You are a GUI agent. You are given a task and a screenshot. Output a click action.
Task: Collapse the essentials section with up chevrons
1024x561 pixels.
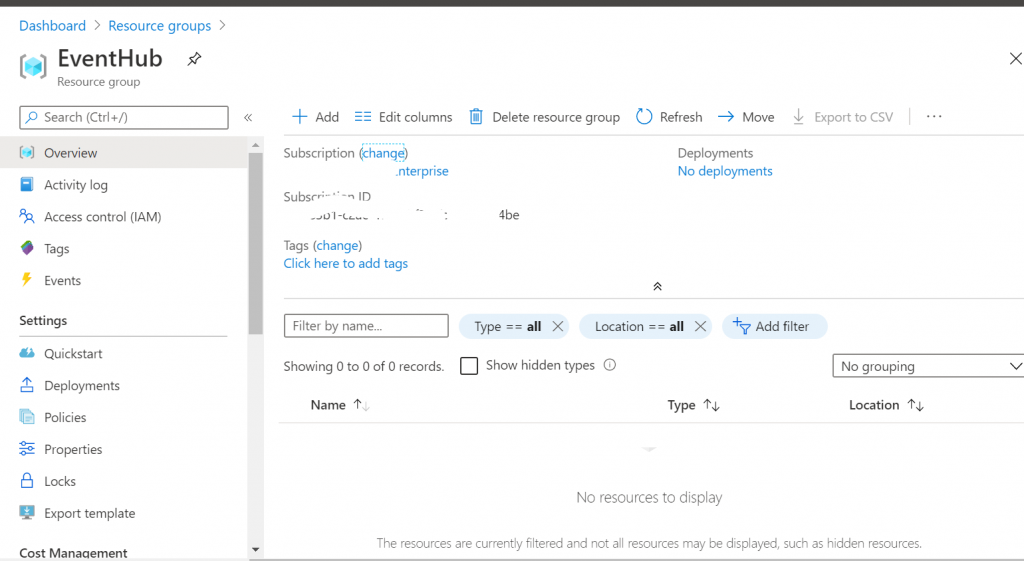(658, 287)
